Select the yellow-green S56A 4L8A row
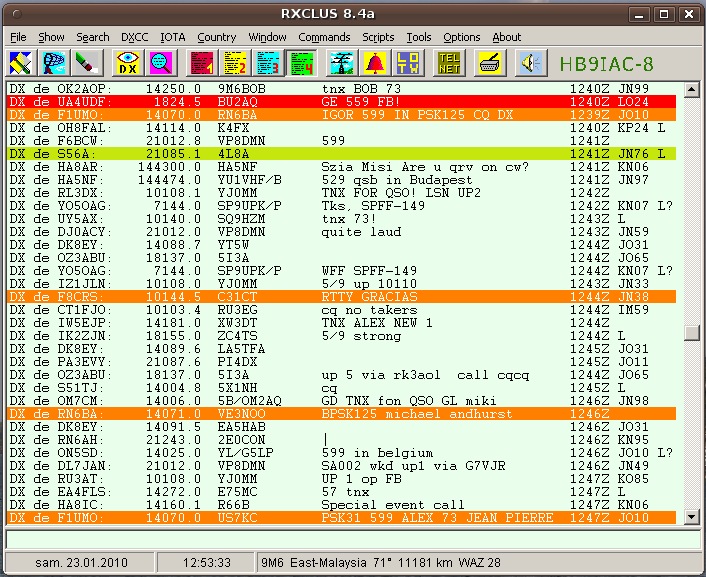 (x=341, y=154)
